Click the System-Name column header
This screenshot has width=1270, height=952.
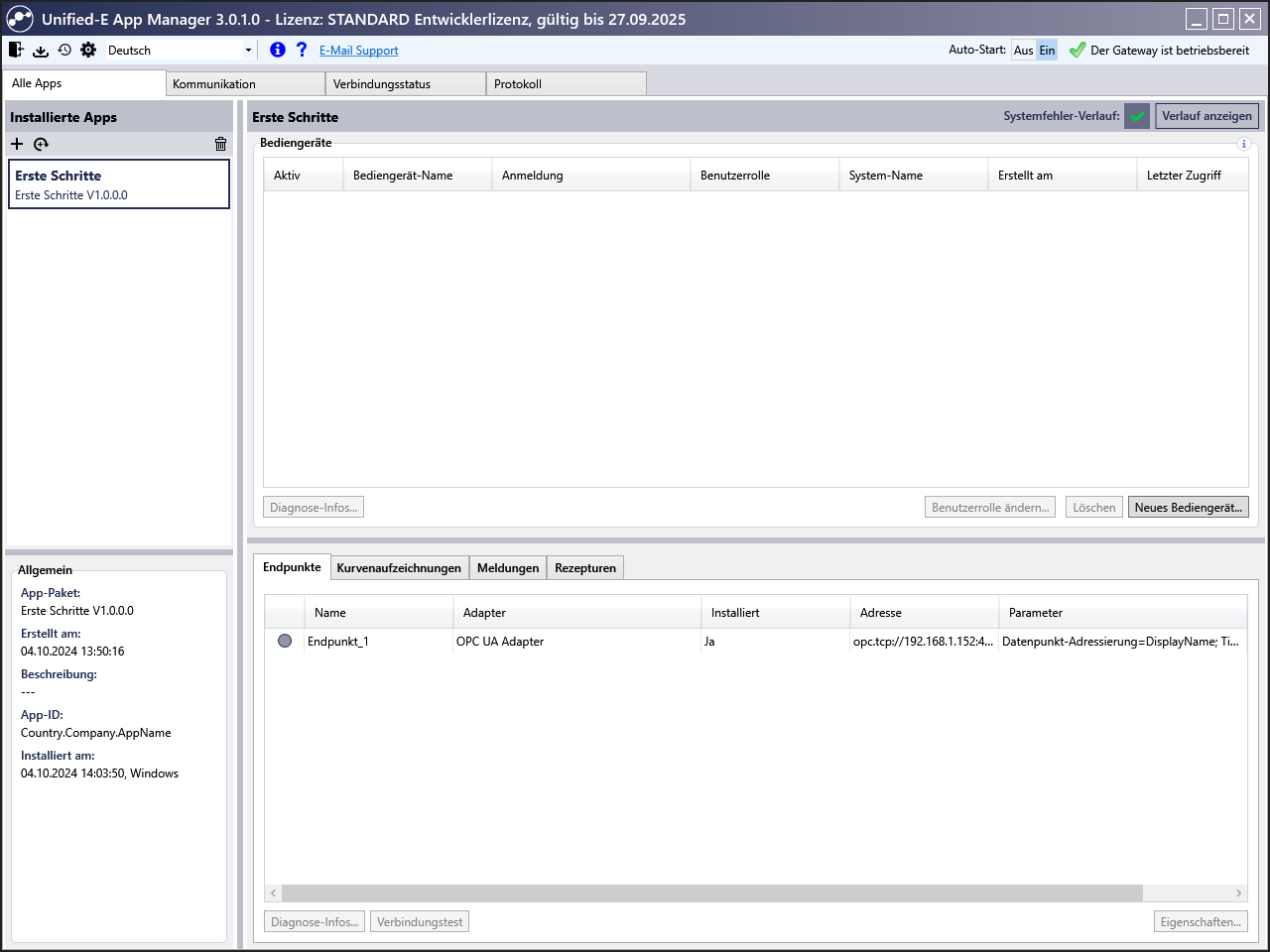(914, 175)
